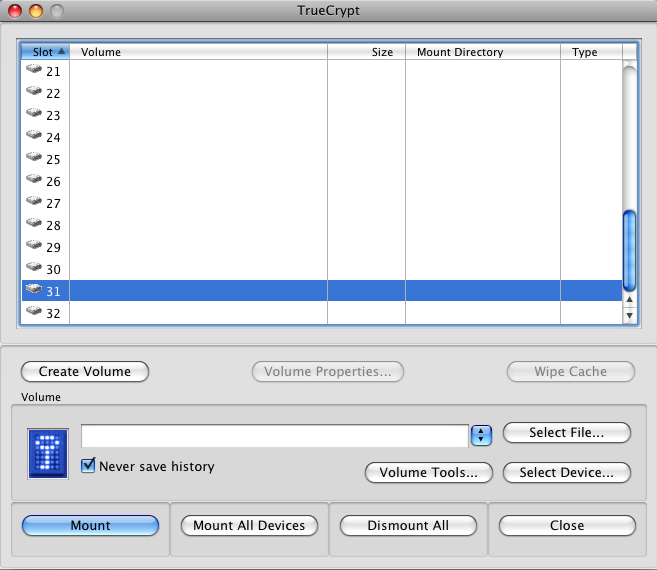Select slot number 23 row
Viewport: 657px width, 570px height.
click(x=322, y=115)
